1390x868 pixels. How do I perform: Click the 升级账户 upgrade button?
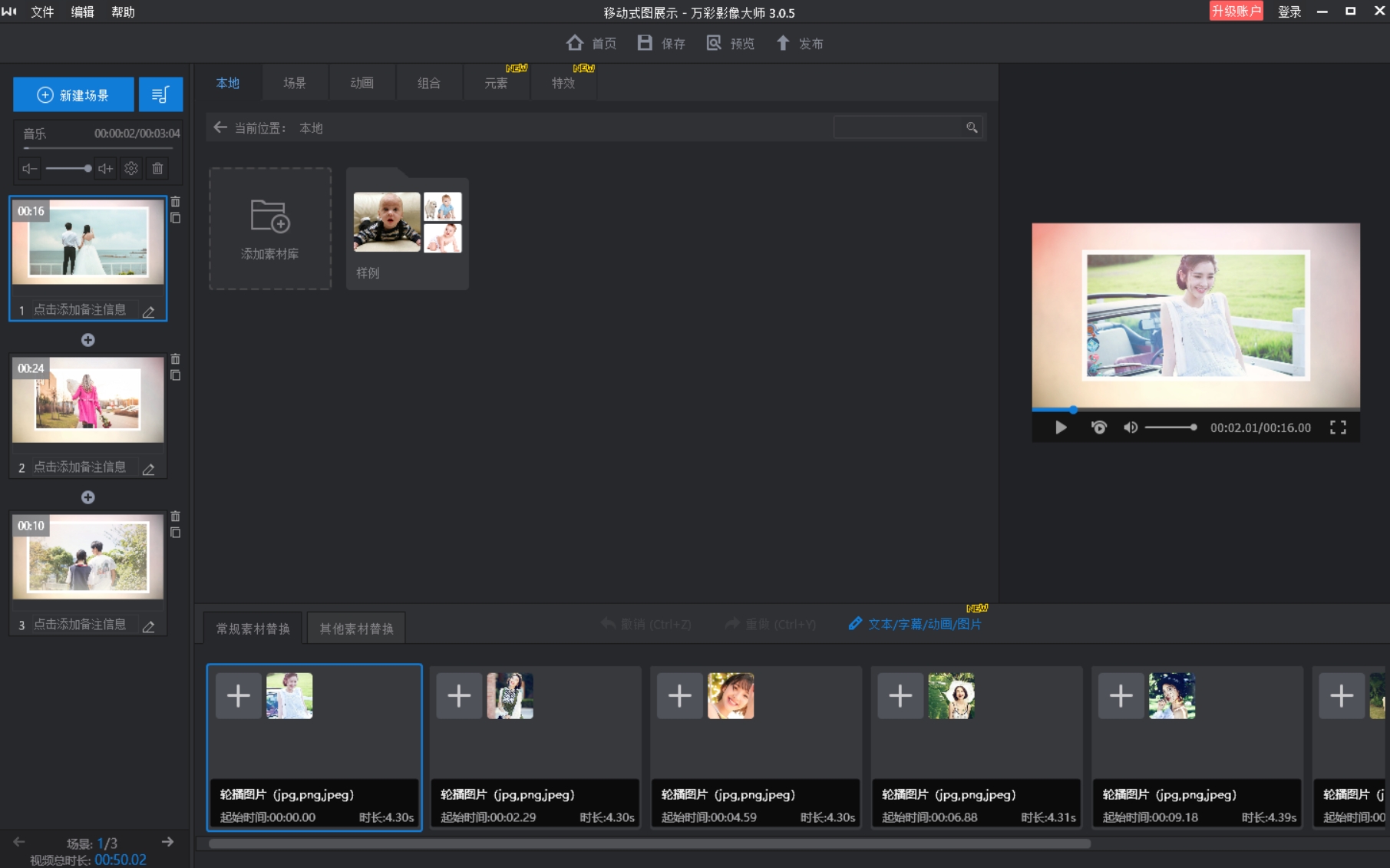coord(1236,11)
